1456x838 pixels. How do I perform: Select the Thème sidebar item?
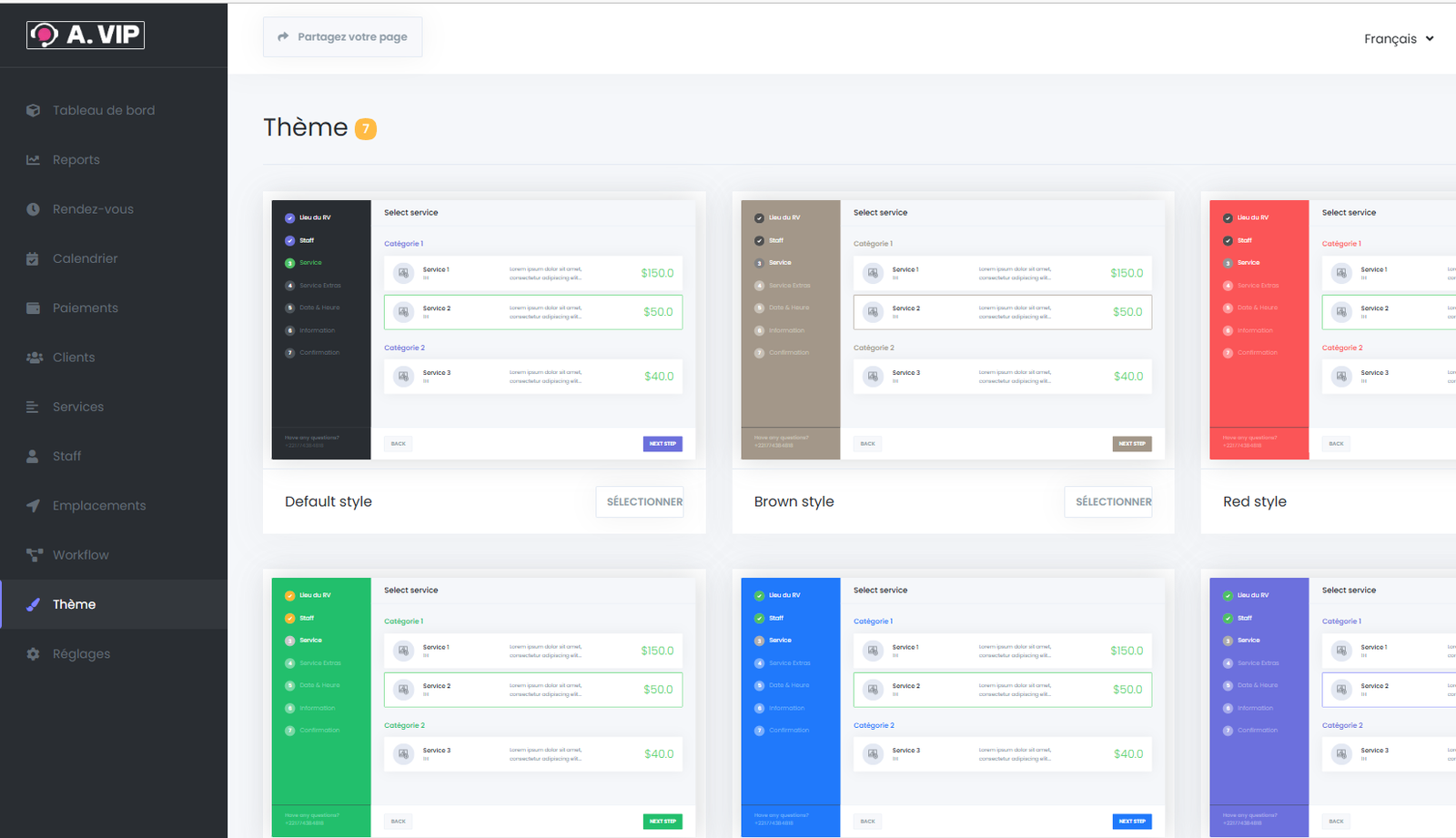pyautogui.click(x=74, y=604)
